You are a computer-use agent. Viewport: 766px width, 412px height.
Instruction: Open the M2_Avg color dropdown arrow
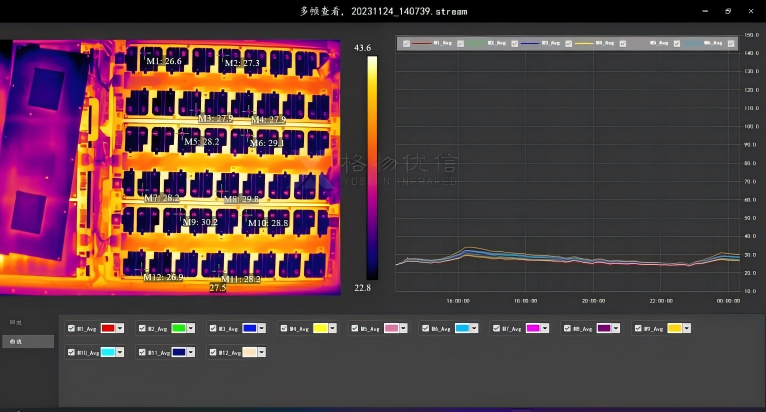click(x=191, y=328)
